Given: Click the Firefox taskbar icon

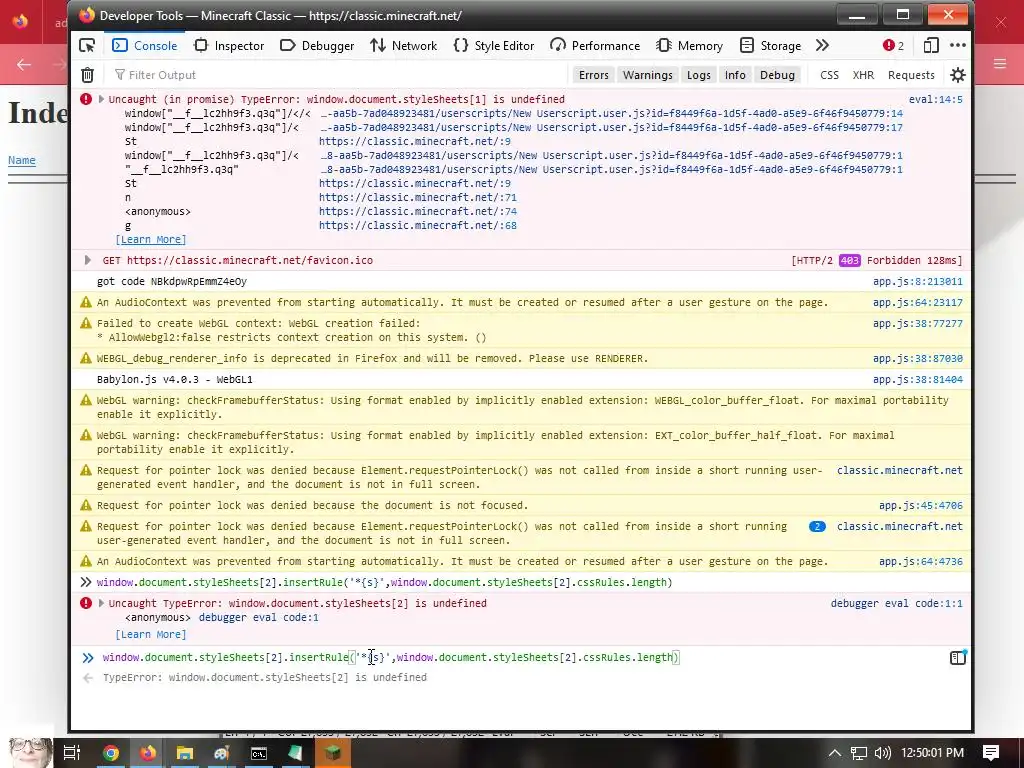Looking at the screenshot, I should click(148, 753).
